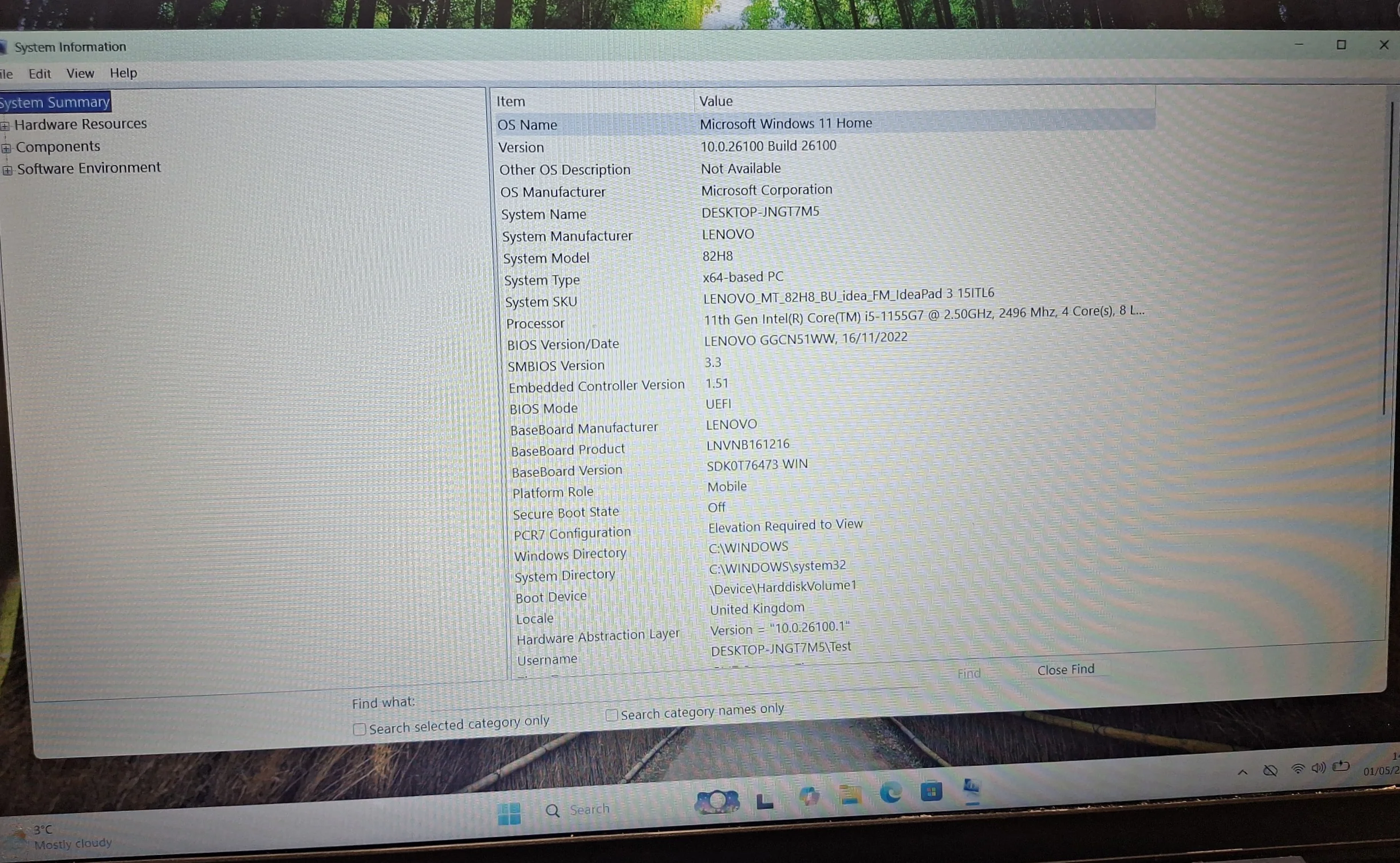
Task: Expand the Software Environment tree node
Action: pyautogui.click(x=7, y=170)
